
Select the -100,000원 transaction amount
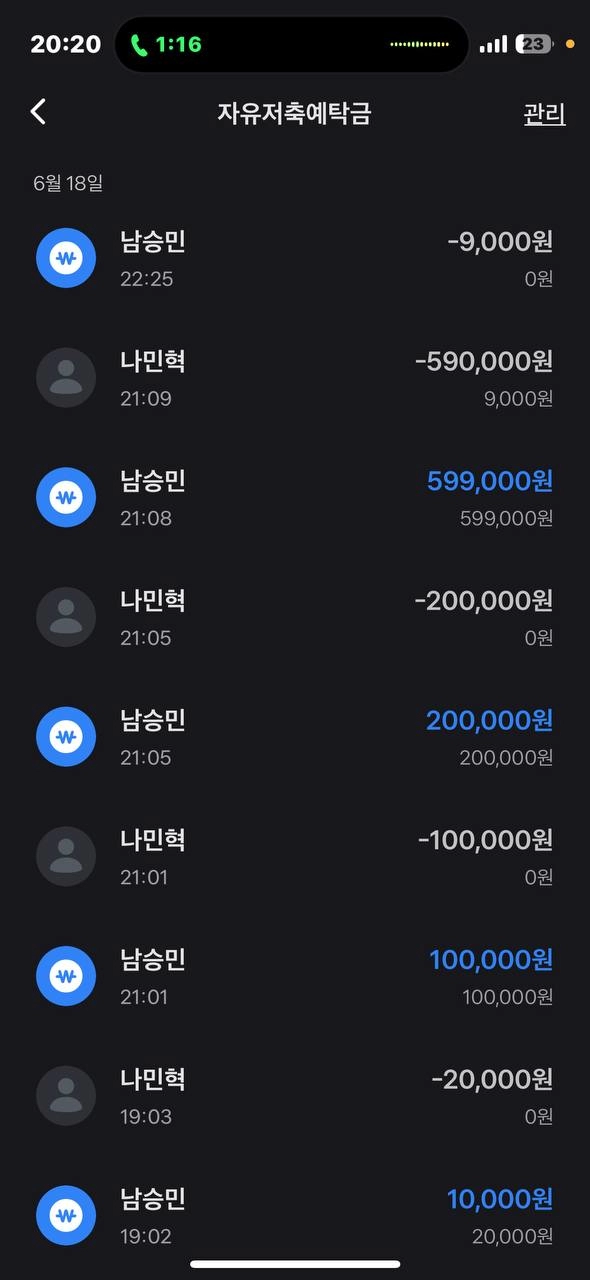485,840
